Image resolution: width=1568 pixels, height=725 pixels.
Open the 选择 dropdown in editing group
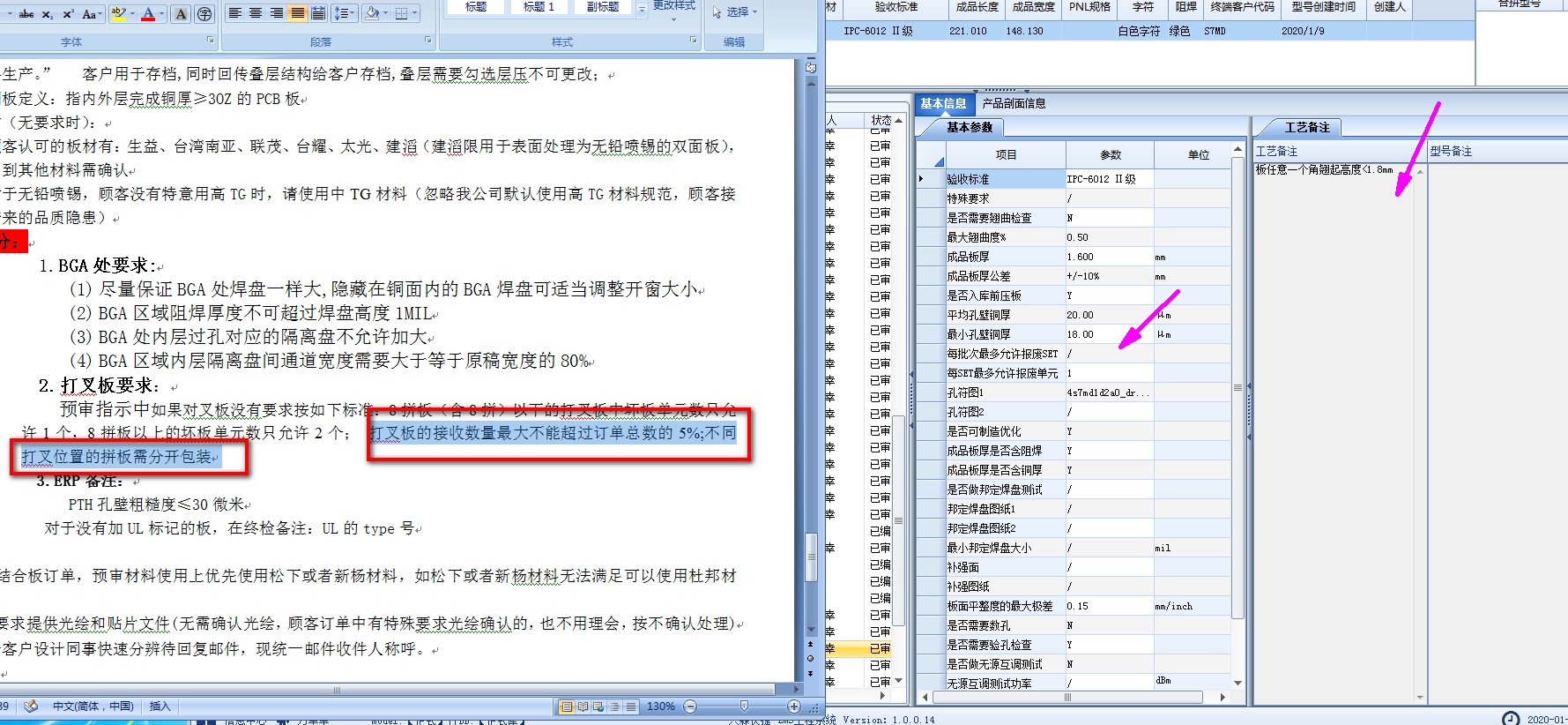click(736, 12)
